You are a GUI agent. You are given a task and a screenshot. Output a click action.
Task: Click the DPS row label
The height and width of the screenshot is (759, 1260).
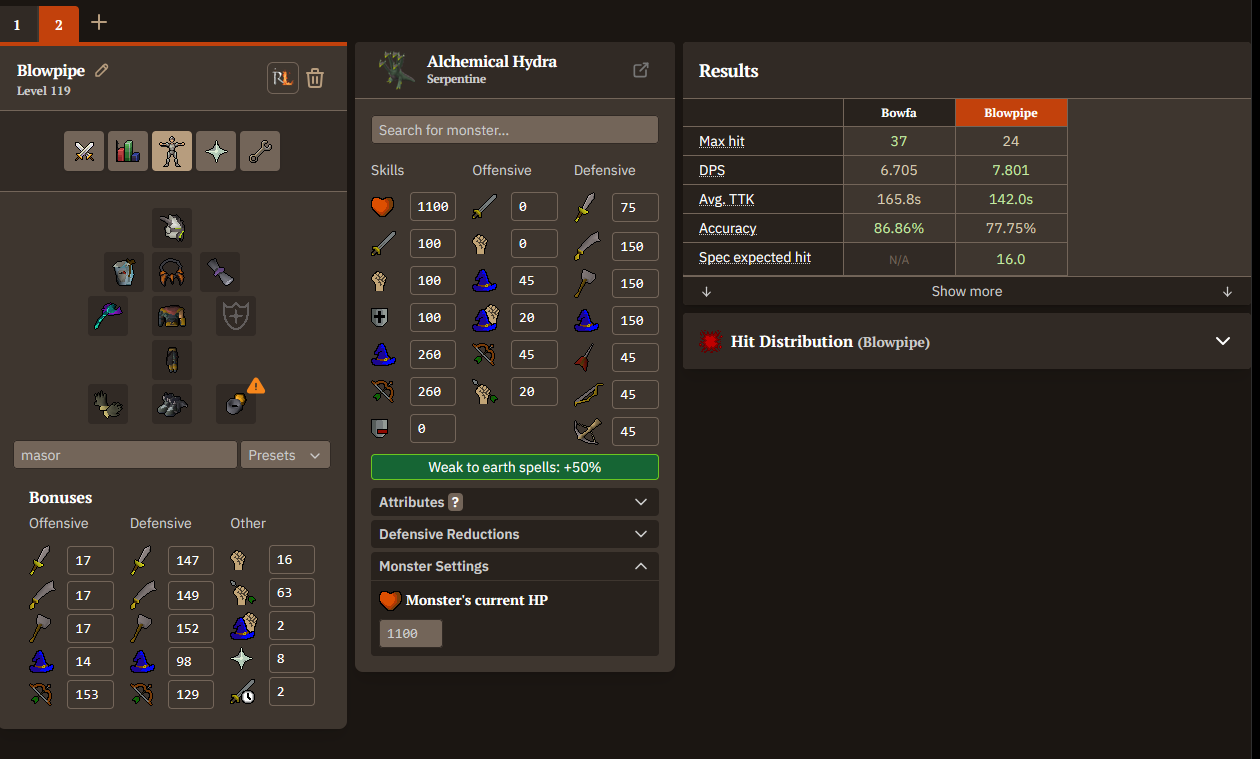712,170
